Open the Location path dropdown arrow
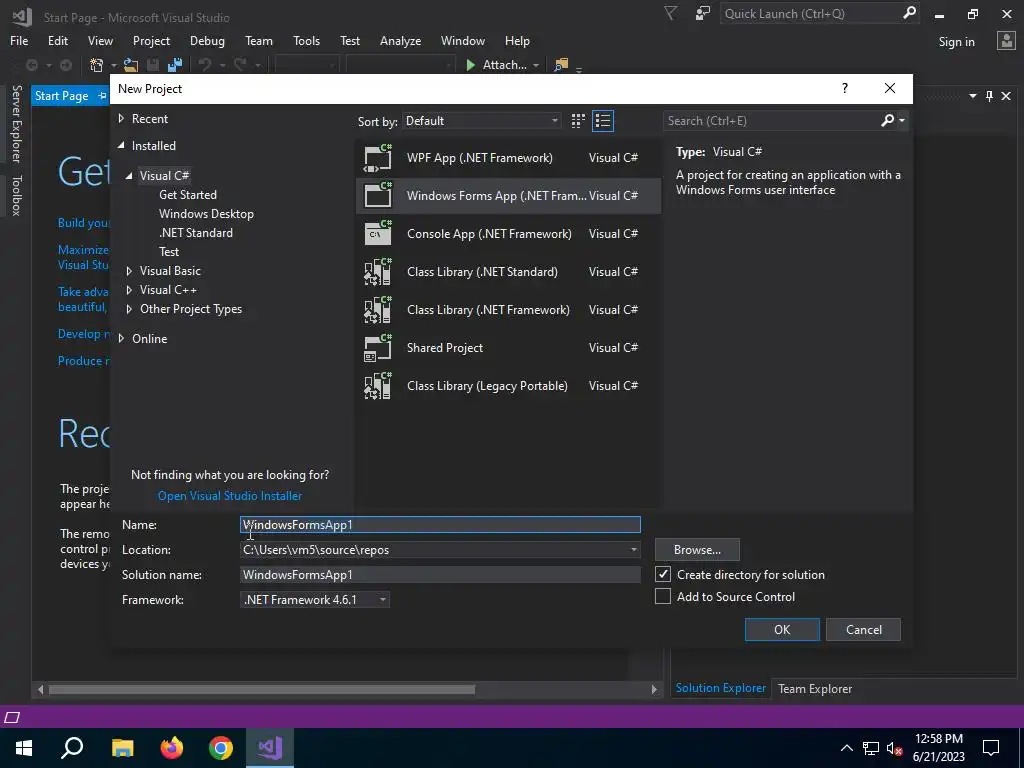Image resolution: width=1024 pixels, height=768 pixels. (x=633, y=550)
